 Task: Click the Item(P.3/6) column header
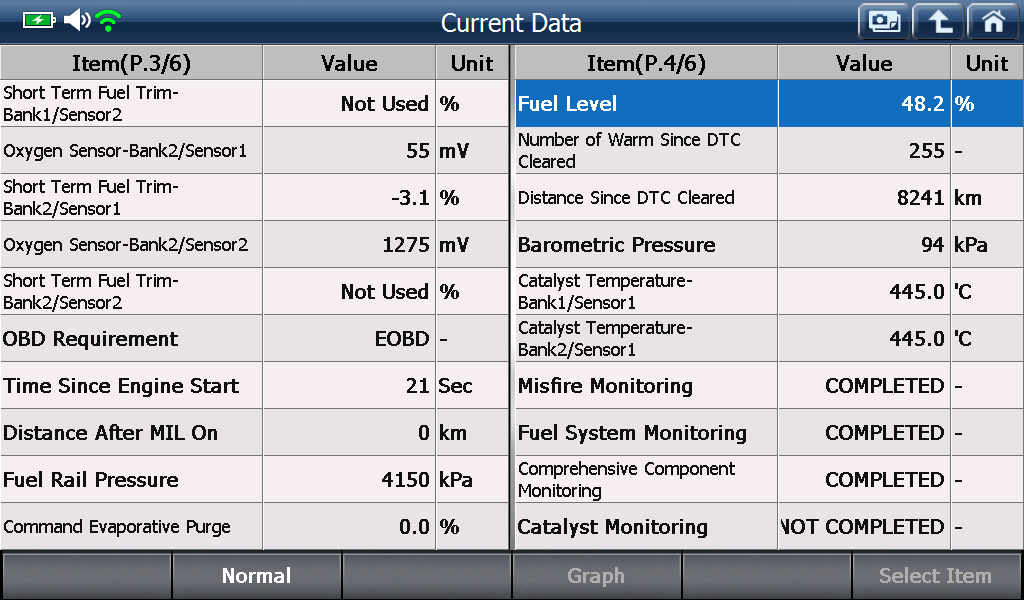131,63
